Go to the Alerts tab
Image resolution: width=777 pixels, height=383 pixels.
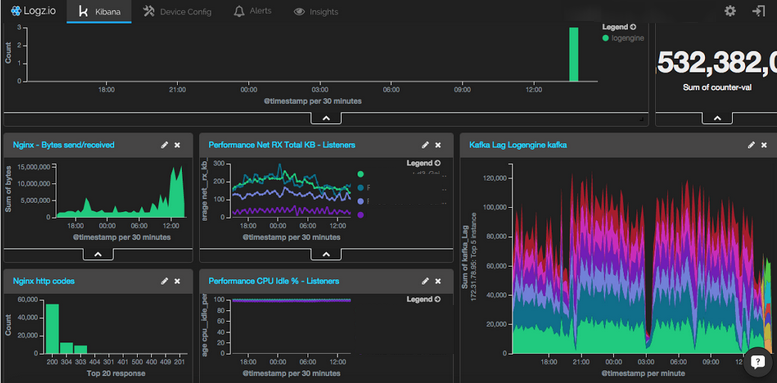tap(253, 11)
